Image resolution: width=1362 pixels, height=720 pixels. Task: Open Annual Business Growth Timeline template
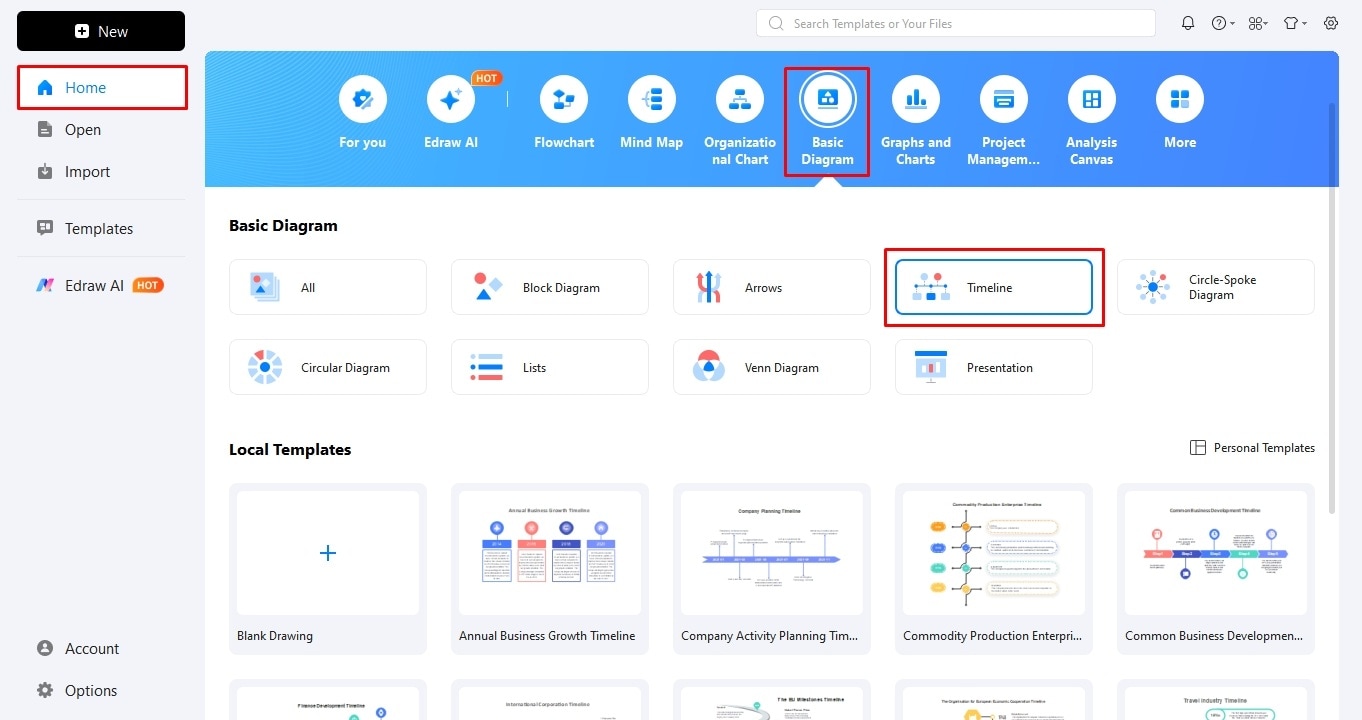click(x=550, y=569)
